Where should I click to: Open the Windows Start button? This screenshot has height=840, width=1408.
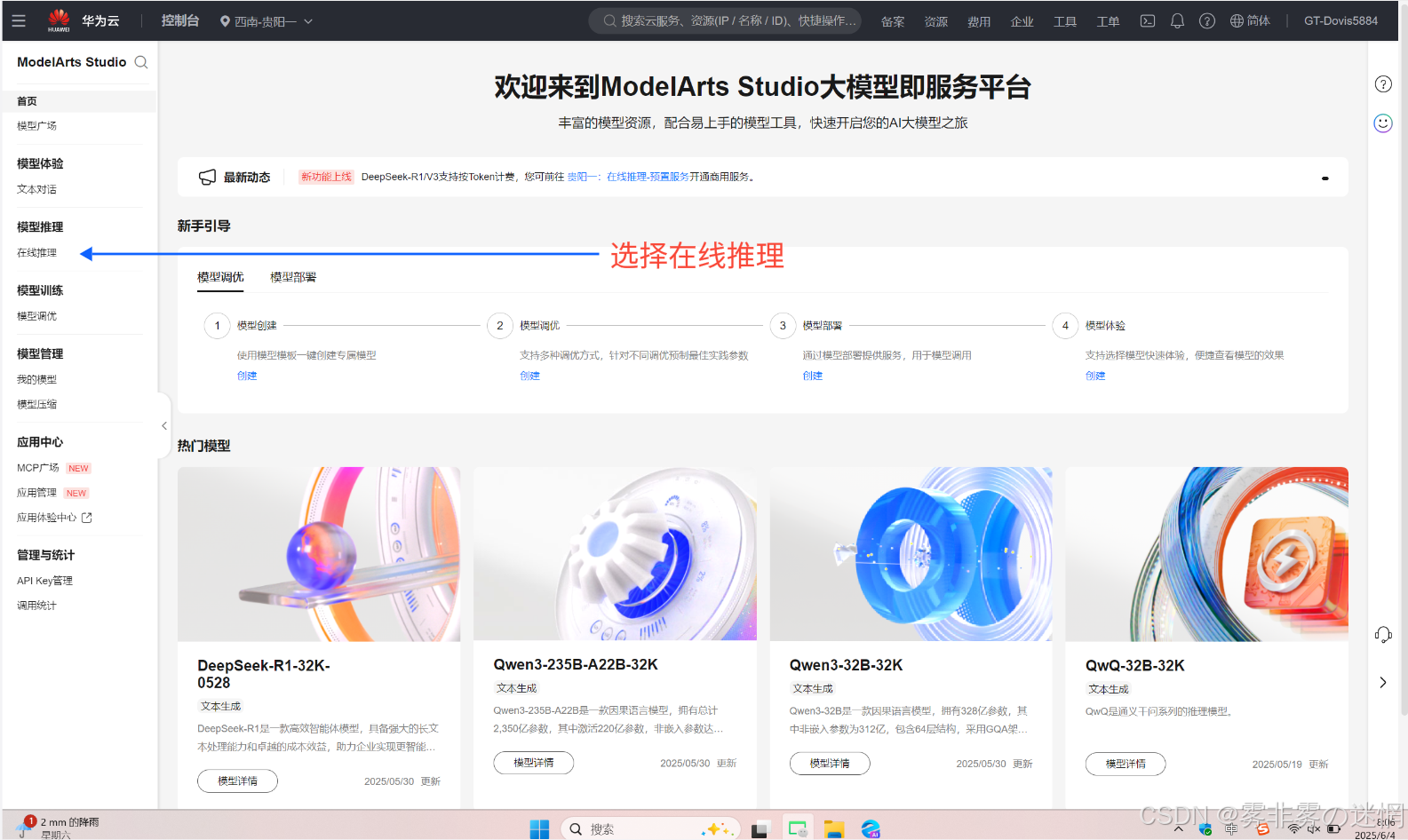[x=539, y=829]
